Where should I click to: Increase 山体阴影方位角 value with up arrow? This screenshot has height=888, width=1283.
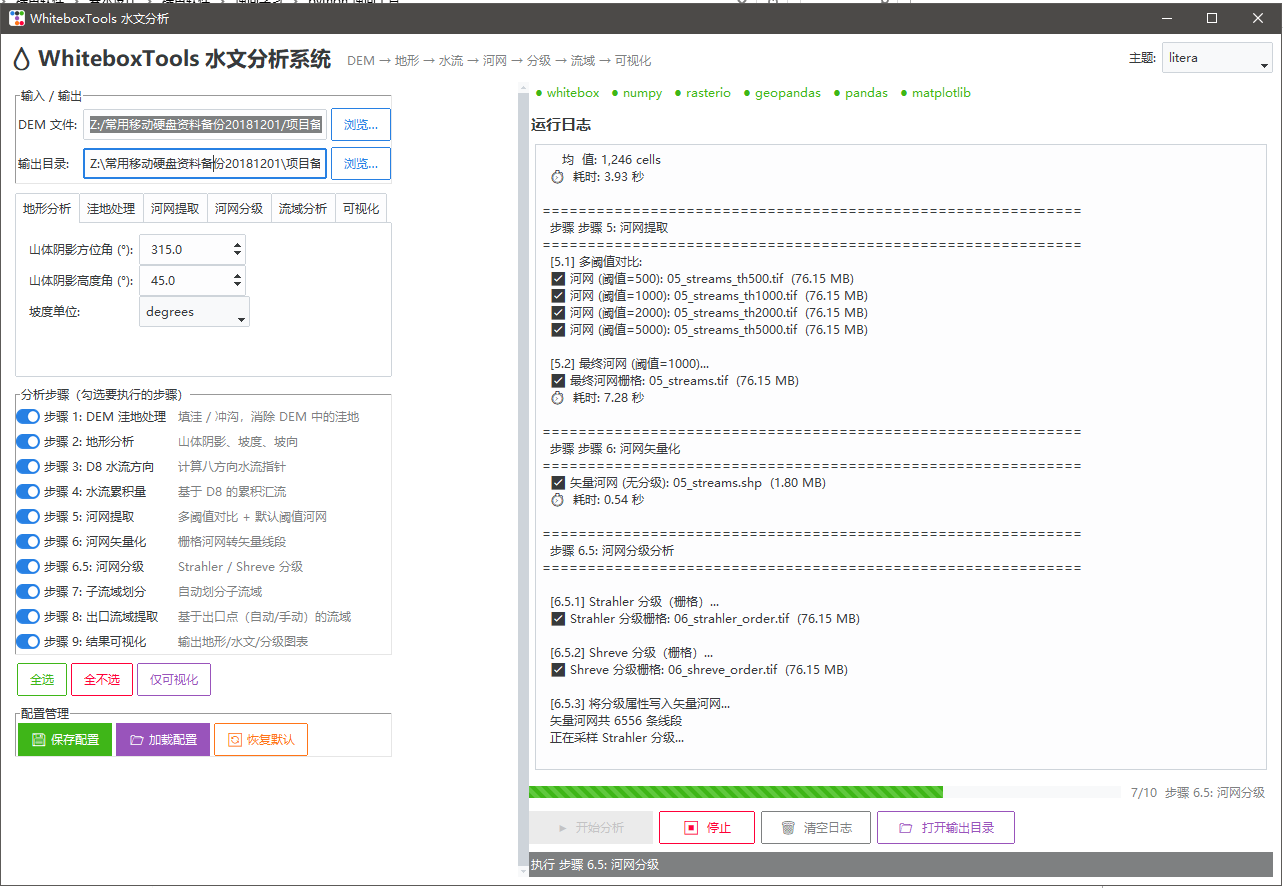pos(237,245)
